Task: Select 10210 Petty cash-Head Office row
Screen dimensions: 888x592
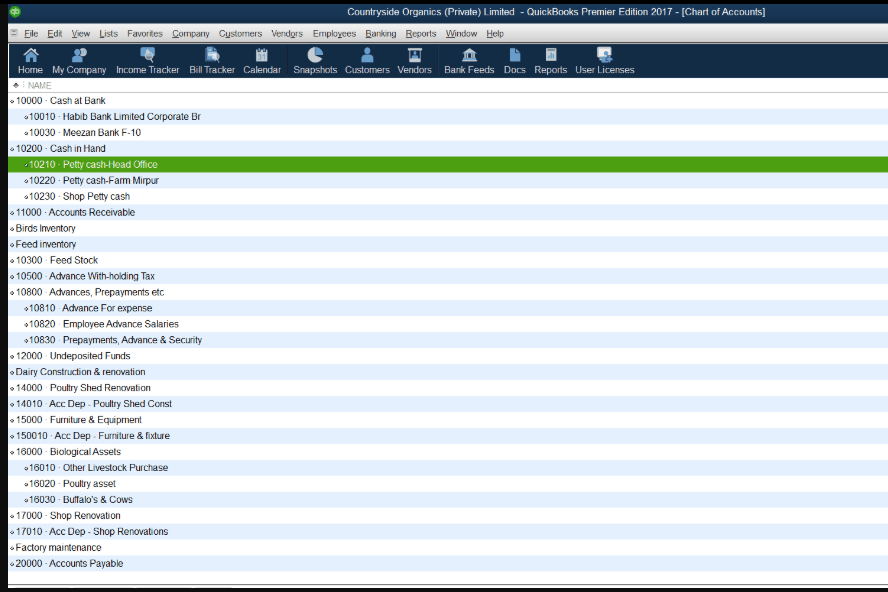Action: pos(447,164)
